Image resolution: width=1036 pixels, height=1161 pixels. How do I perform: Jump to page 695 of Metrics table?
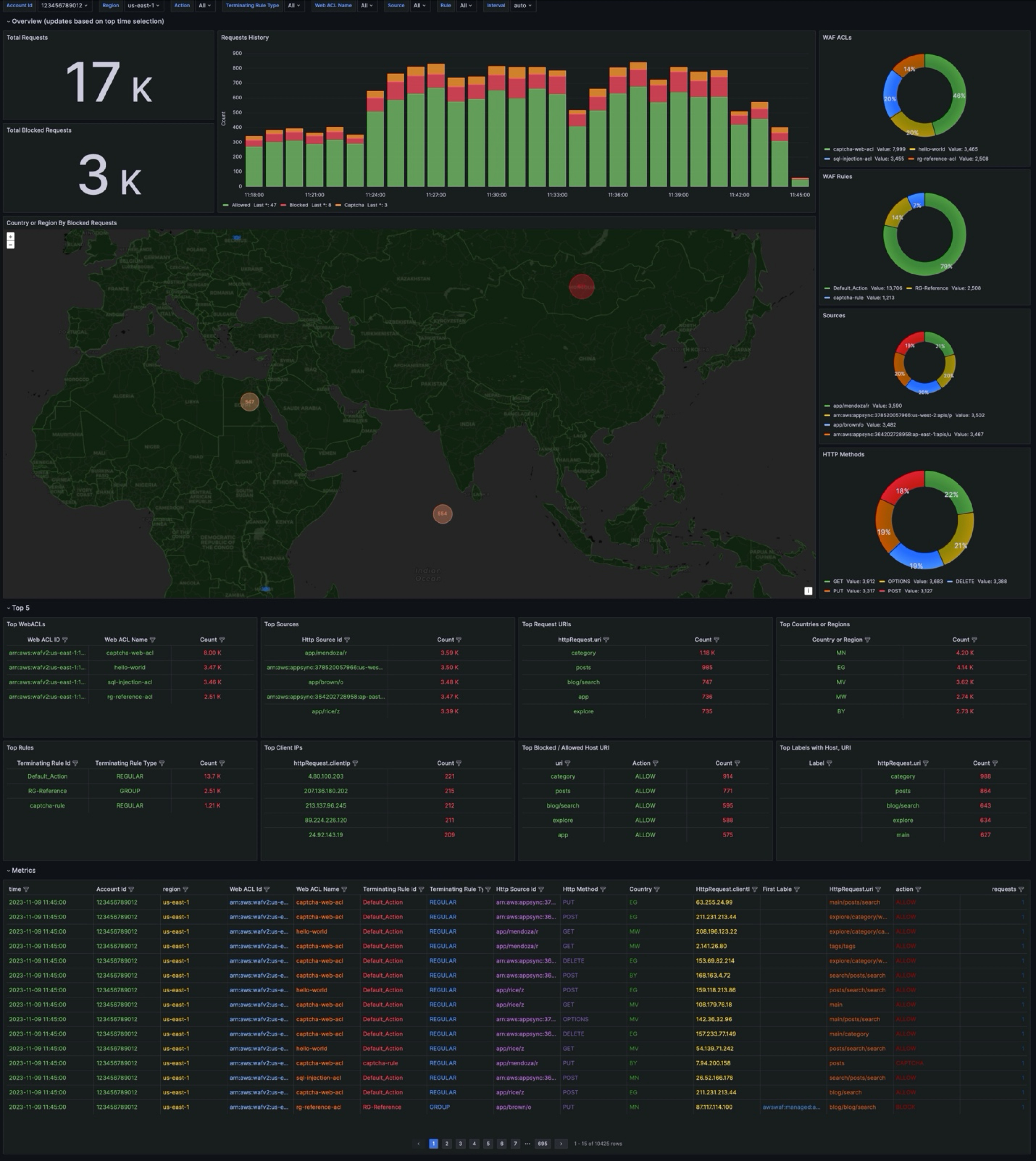point(542,1143)
